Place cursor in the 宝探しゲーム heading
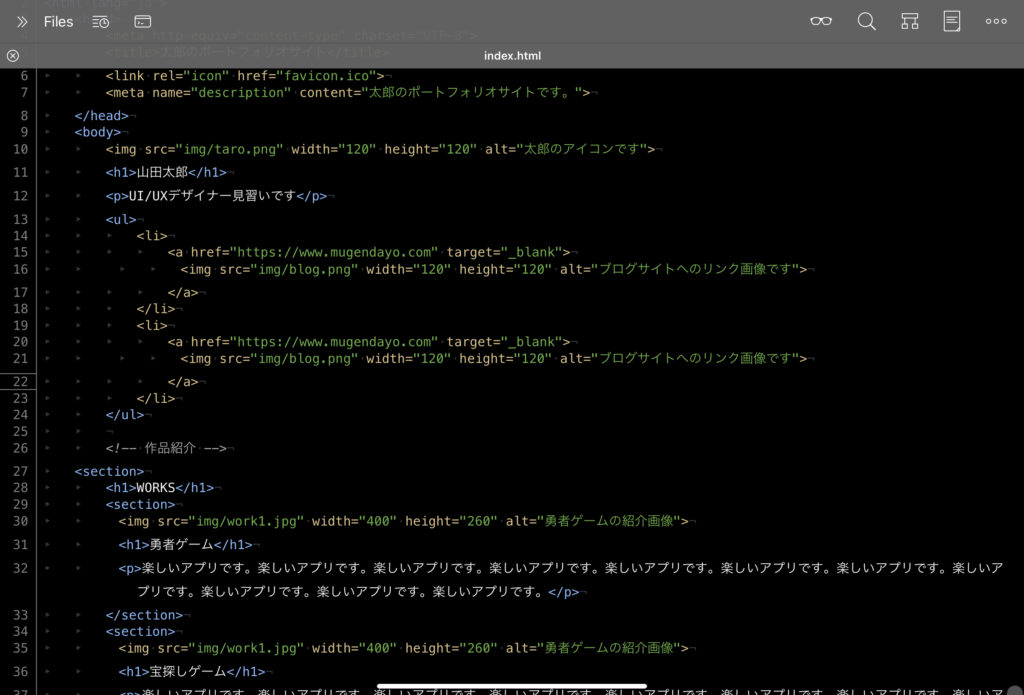The height and width of the screenshot is (695, 1024). (x=186, y=672)
